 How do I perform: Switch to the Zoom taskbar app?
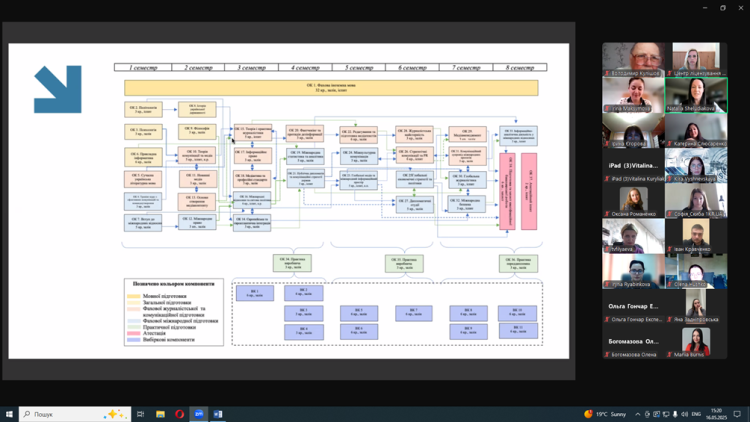coord(199,414)
